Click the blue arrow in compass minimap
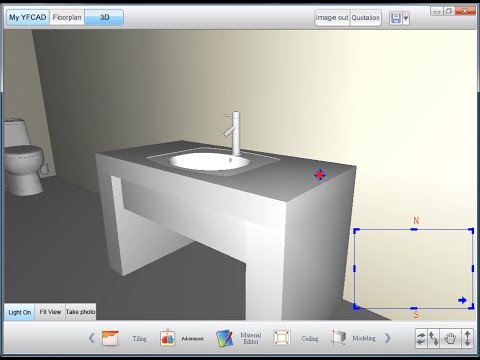Image resolution: width=480 pixels, height=360 pixels. 462,300
